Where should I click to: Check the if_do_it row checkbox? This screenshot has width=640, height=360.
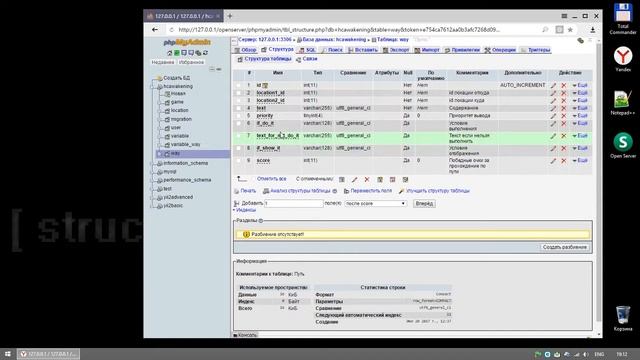238,123
